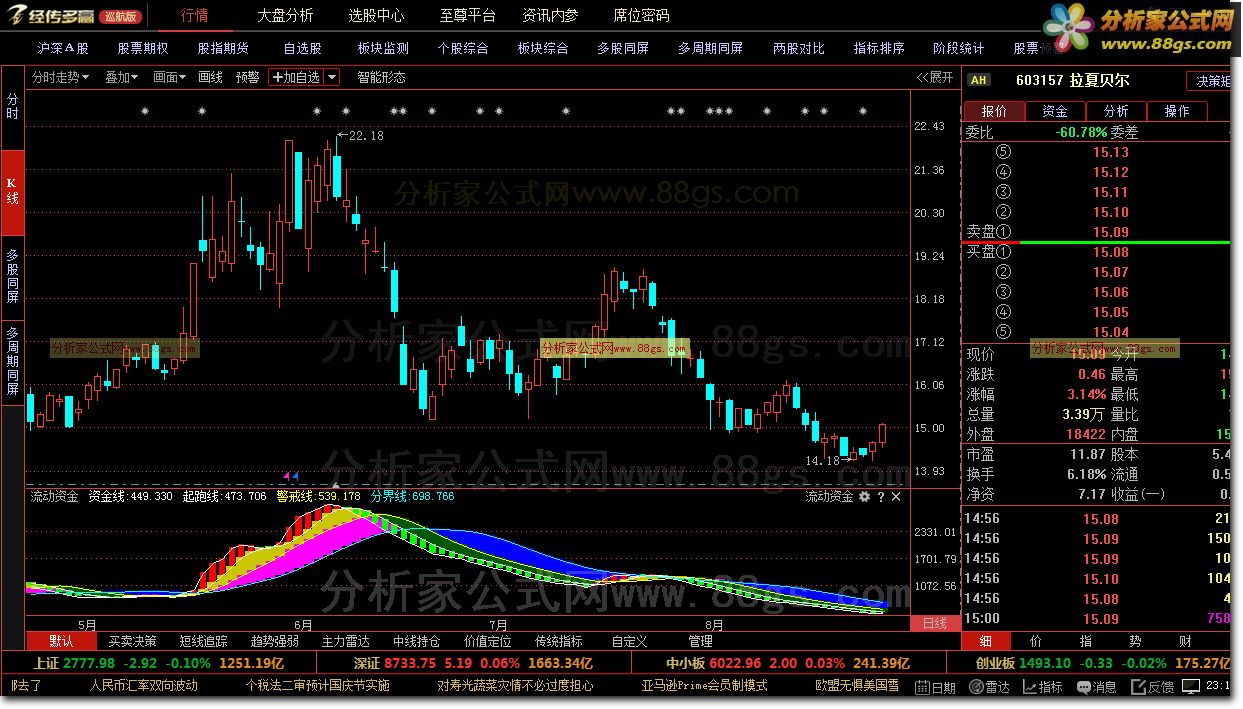Select 板块综合 in the submenu

[x=543, y=48]
